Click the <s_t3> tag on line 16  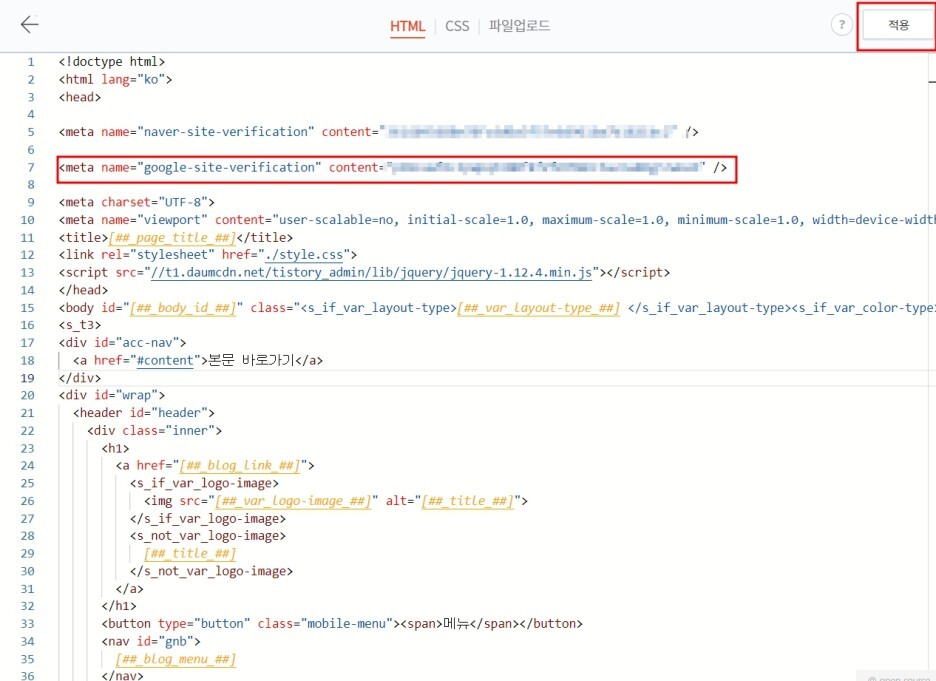click(80, 325)
